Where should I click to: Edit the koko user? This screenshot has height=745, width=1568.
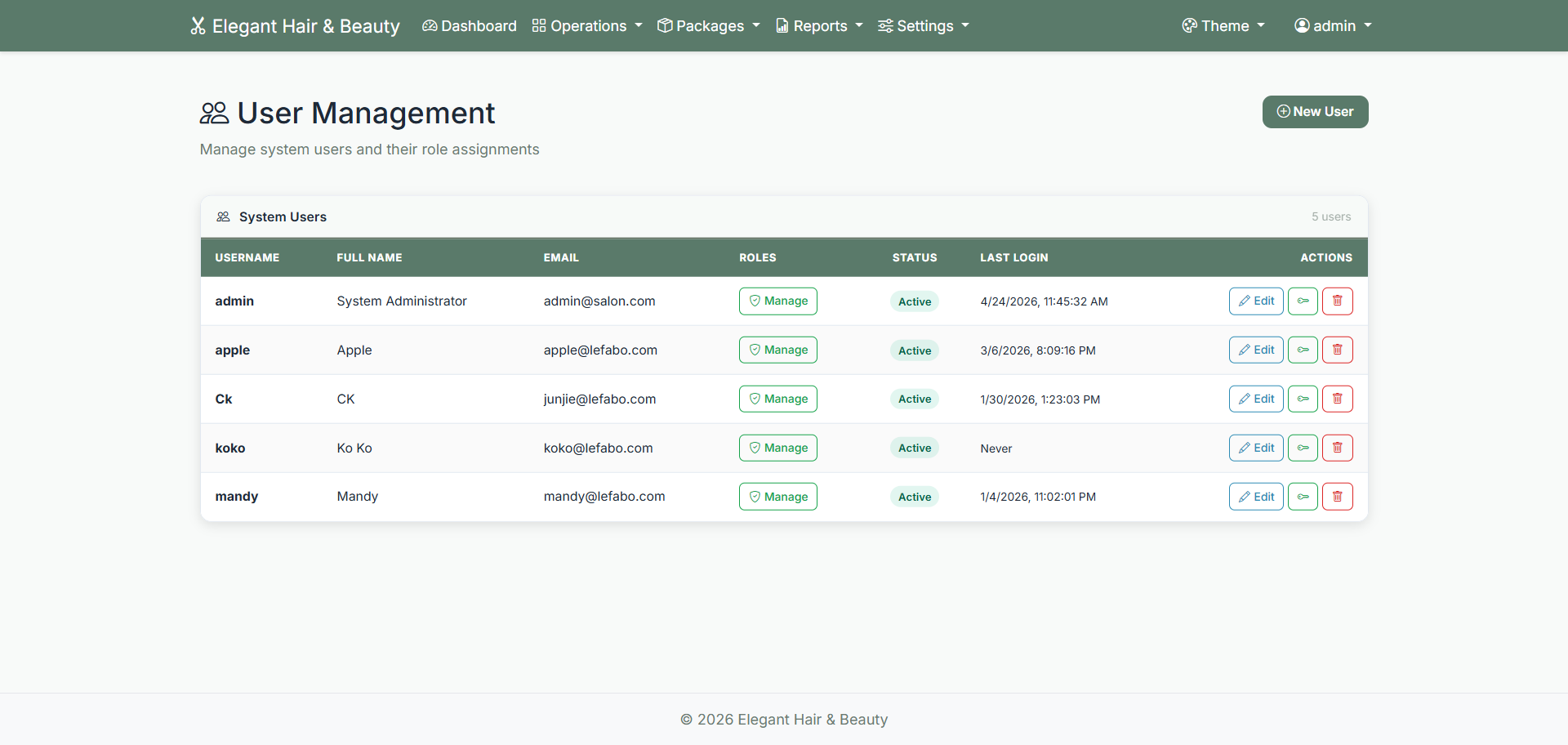[1256, 448]
